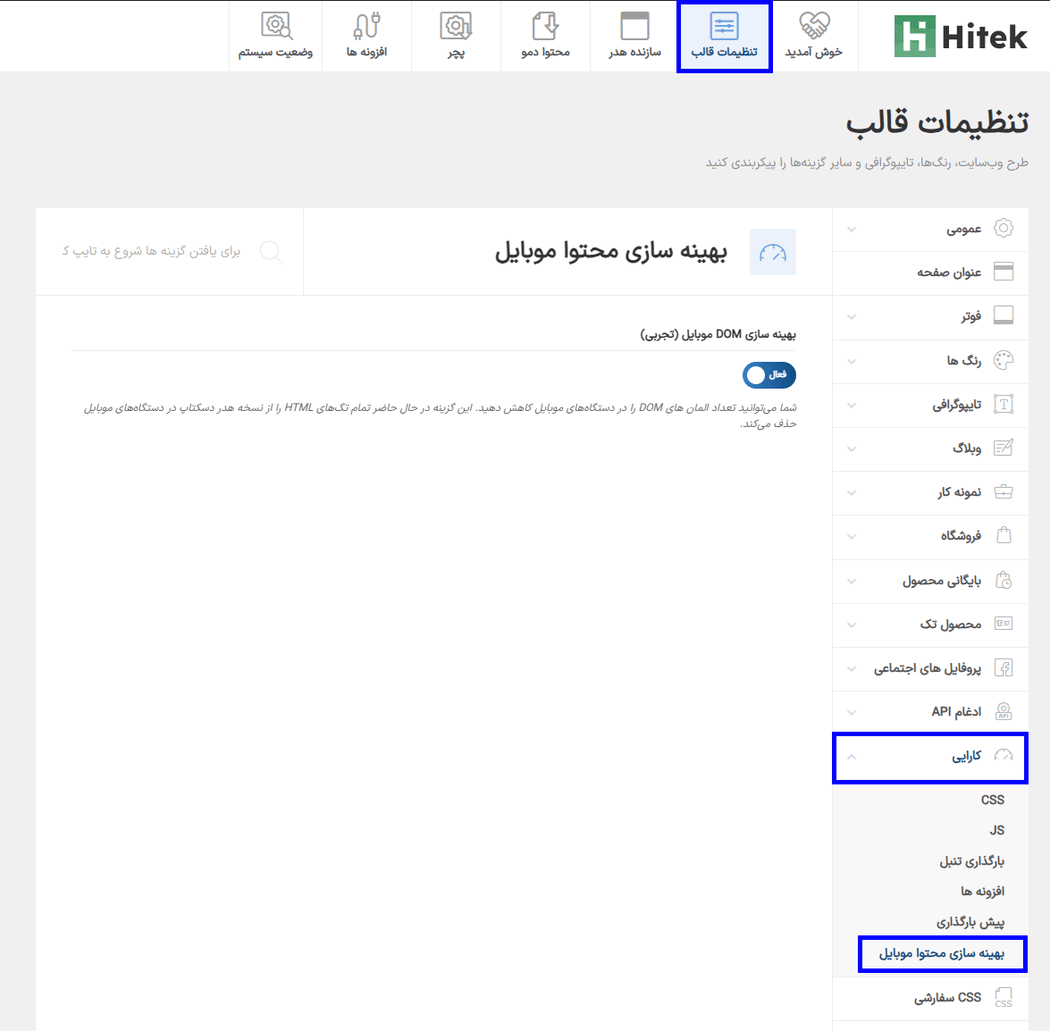The width and height of the screenshot is (1050, 1031).
Task: Expand the رنگ ها section chevron
Action: click(851, 361)
